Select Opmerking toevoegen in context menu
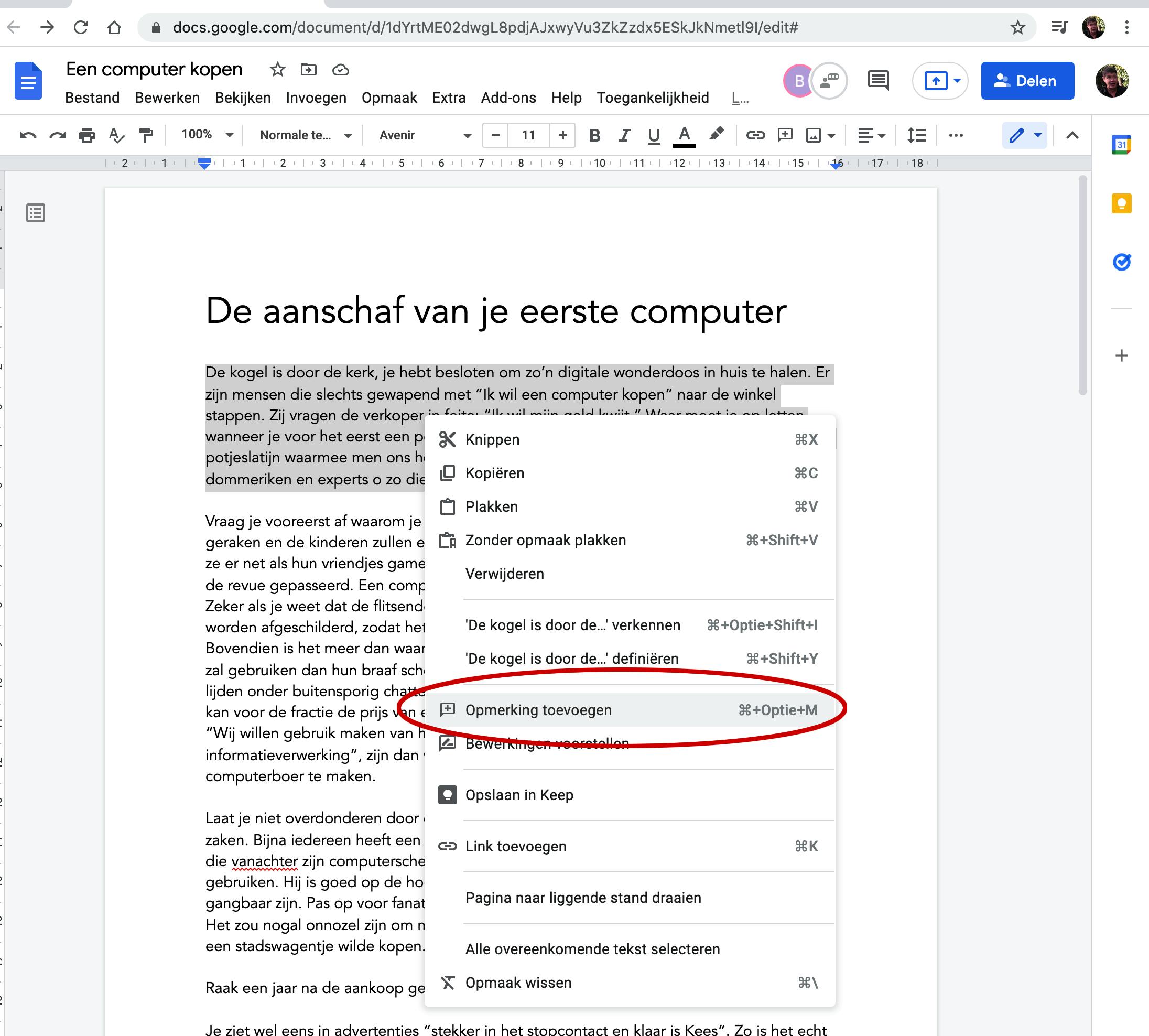Viewport: 1149px width, 1036px height. click(x=538, y=710)
